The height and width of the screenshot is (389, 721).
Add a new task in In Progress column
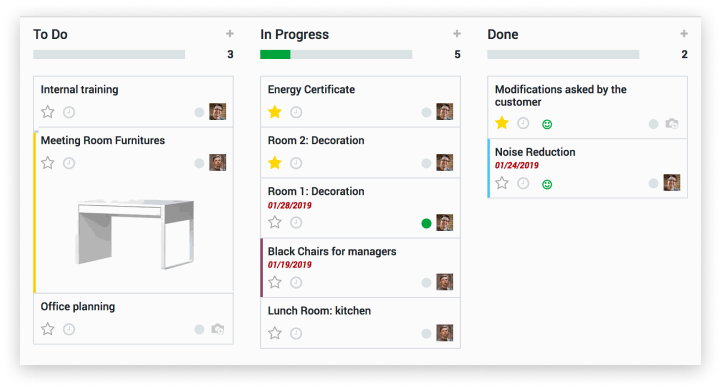click(457, 34)
